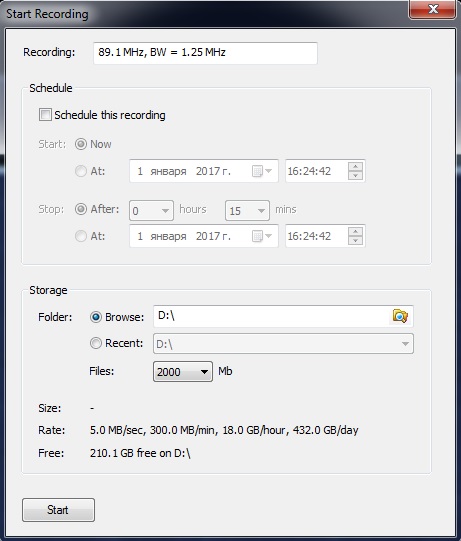The width and height of the screenshot is (461, 541).
Task: Open the mins dropdown showing 15
Action: (x=247, y=210)
